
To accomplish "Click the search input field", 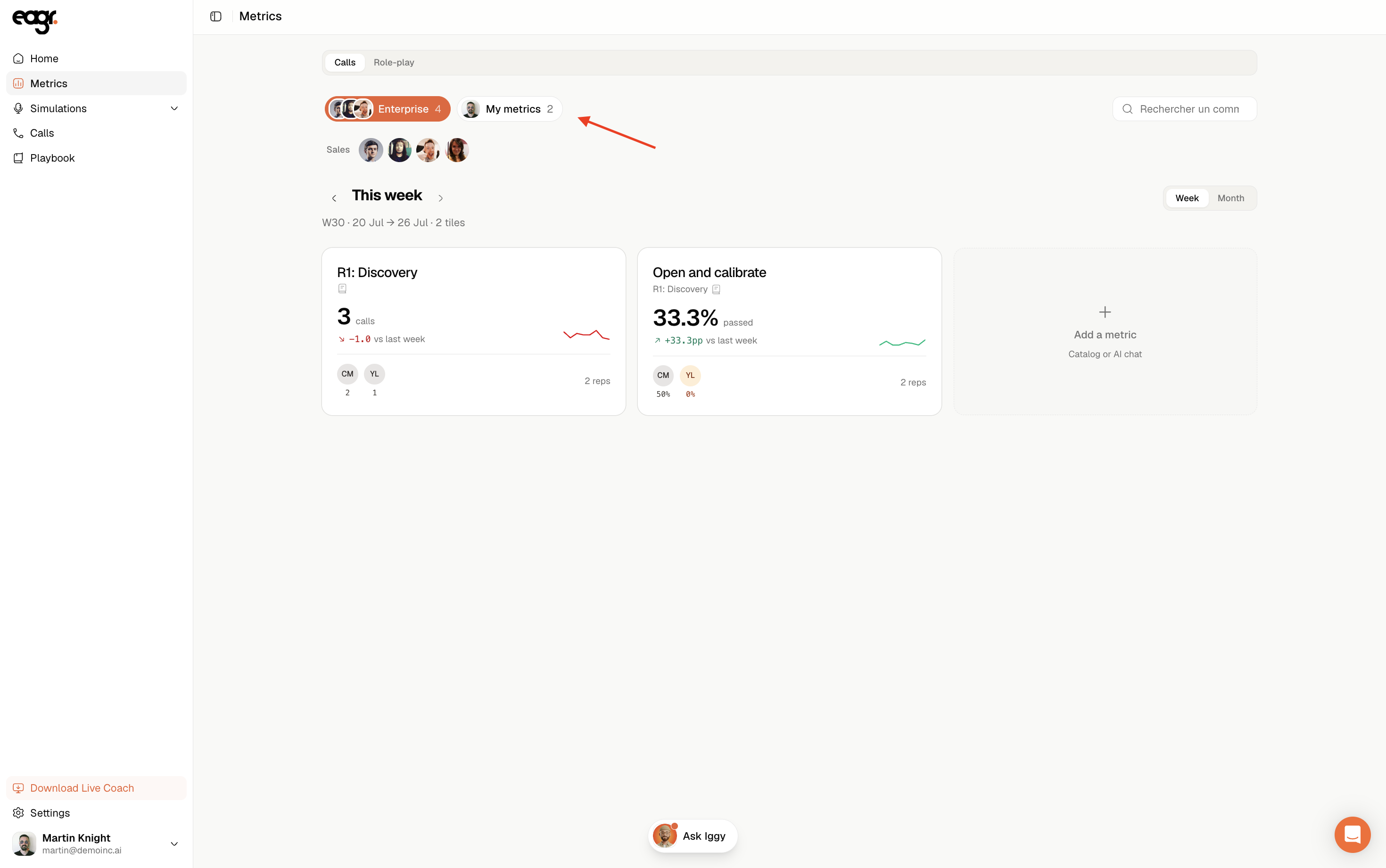I will 1185,109.
